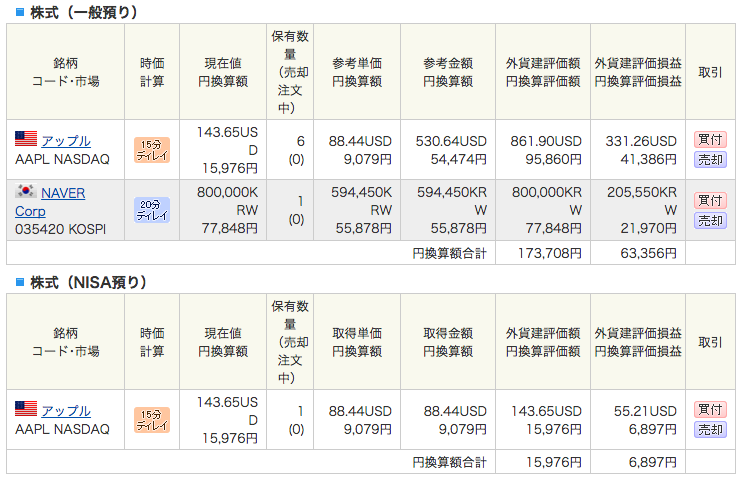Click 売却 for NAVER Corp
This screenshot has height=488, width=749.
[x=710, y=220]
